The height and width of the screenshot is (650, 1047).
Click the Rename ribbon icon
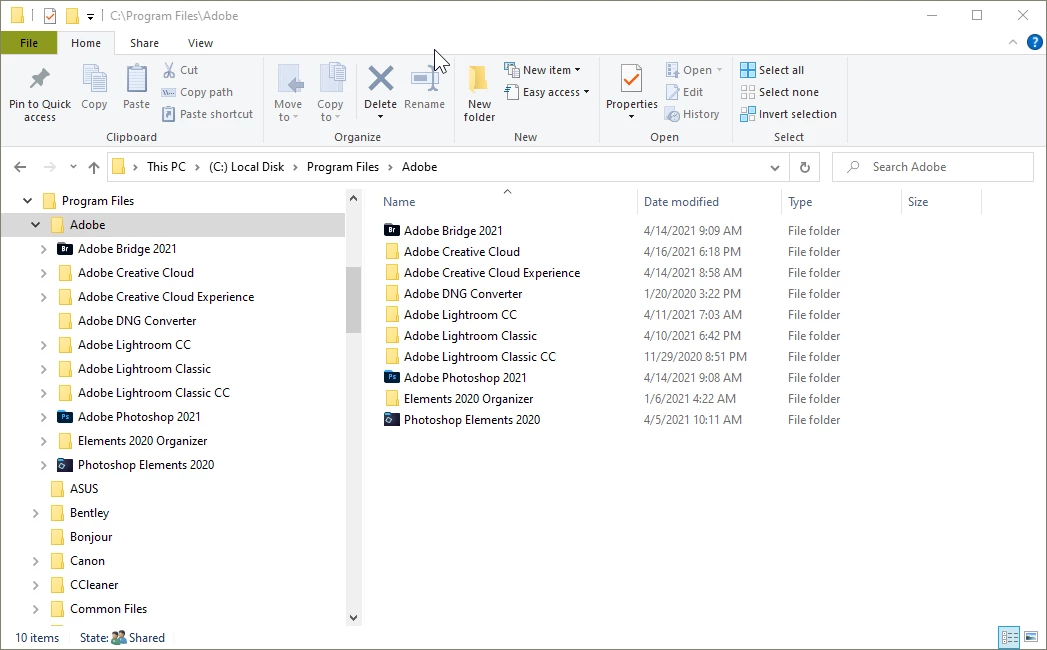(x=424, y=79)
